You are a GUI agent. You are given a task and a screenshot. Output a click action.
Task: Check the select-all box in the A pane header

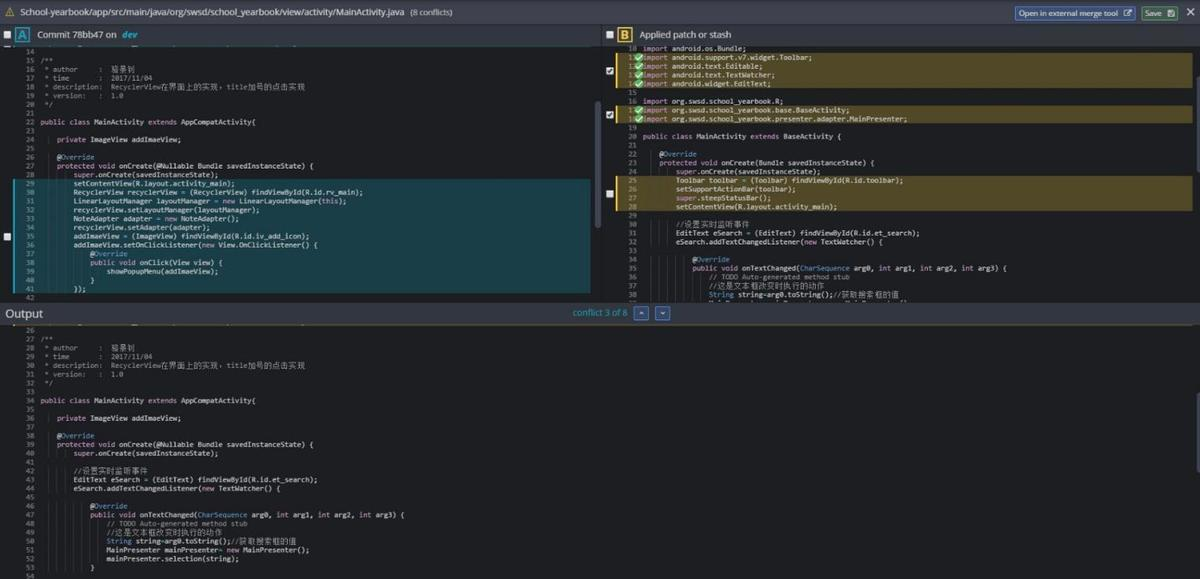7,33
